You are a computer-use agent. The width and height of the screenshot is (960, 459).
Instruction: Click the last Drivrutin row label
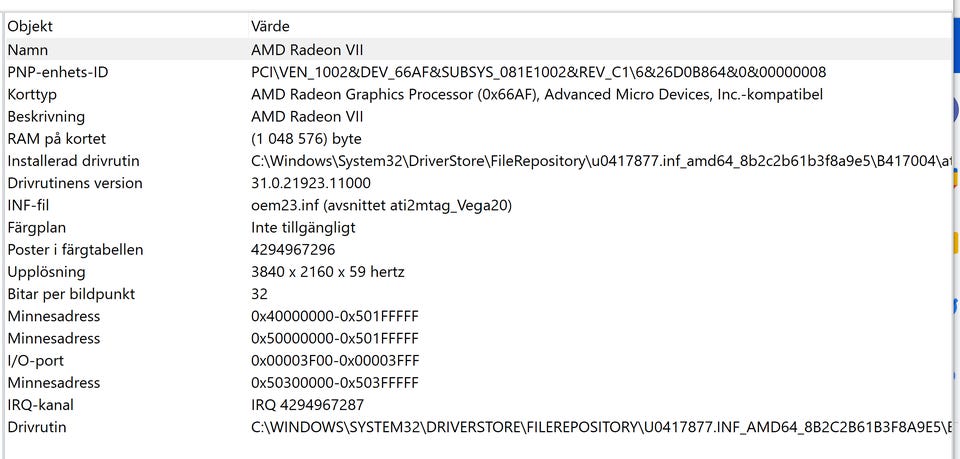tap(37, 427)
